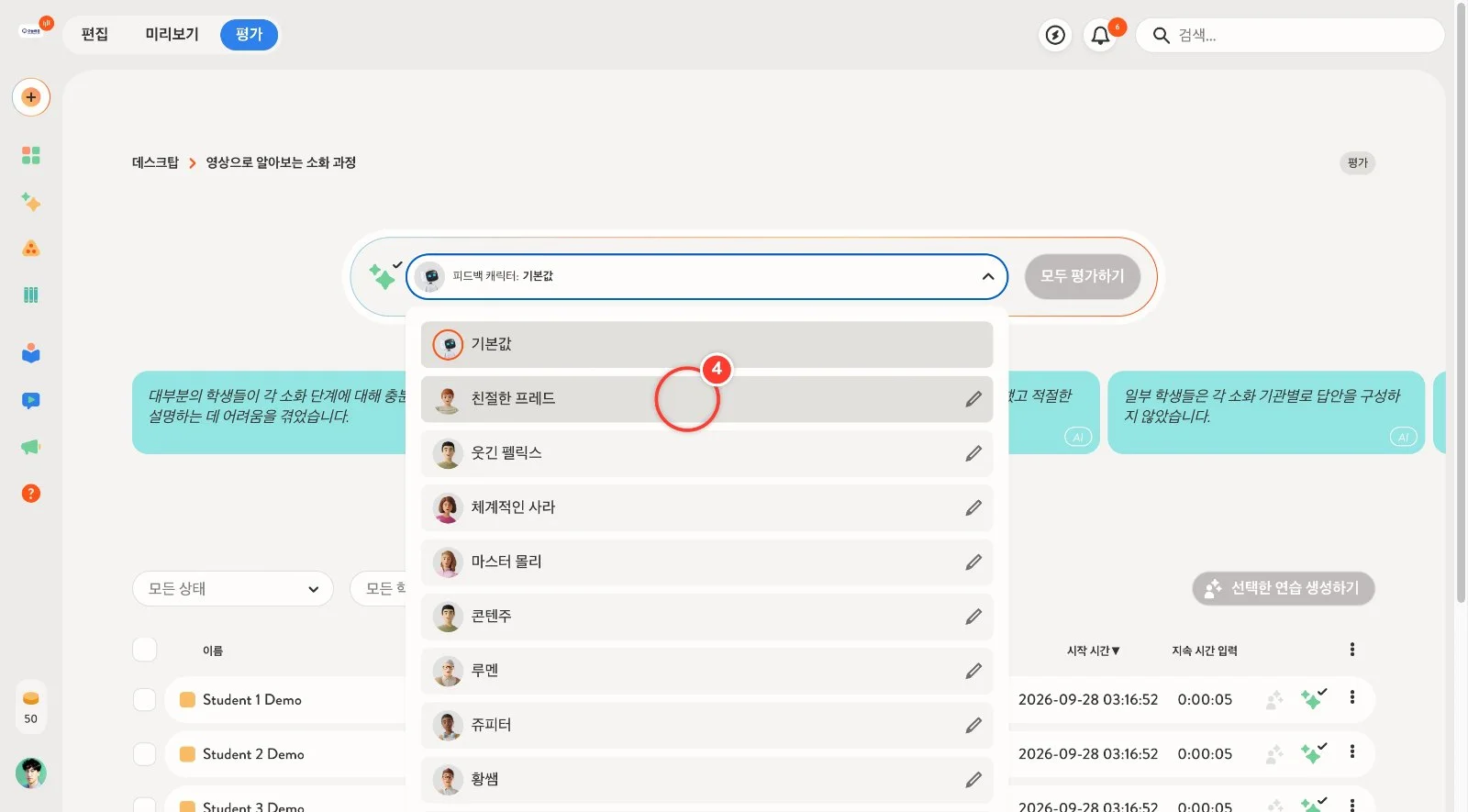Image resolution: width=1468 pixels, height=812 pixels.
Task: Check the box for Student 2 Demo
Action: click(145, 754)
